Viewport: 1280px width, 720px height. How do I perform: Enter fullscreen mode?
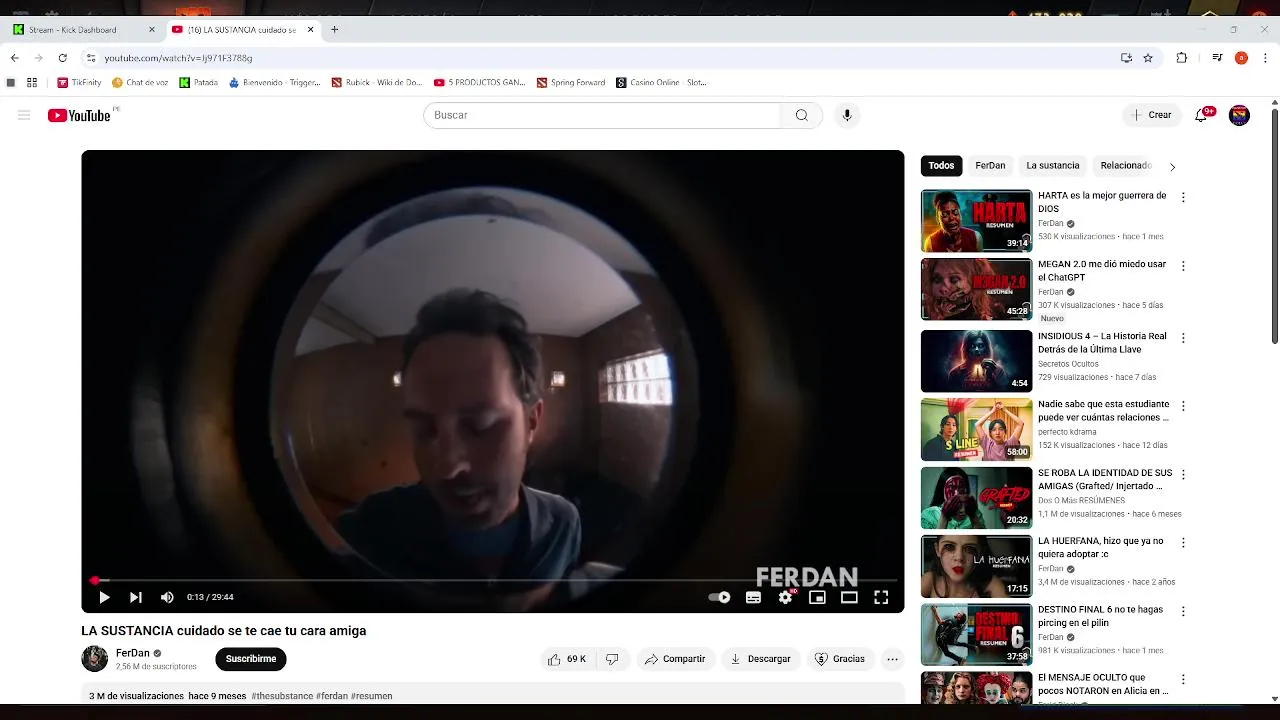(x=881, y=597)
